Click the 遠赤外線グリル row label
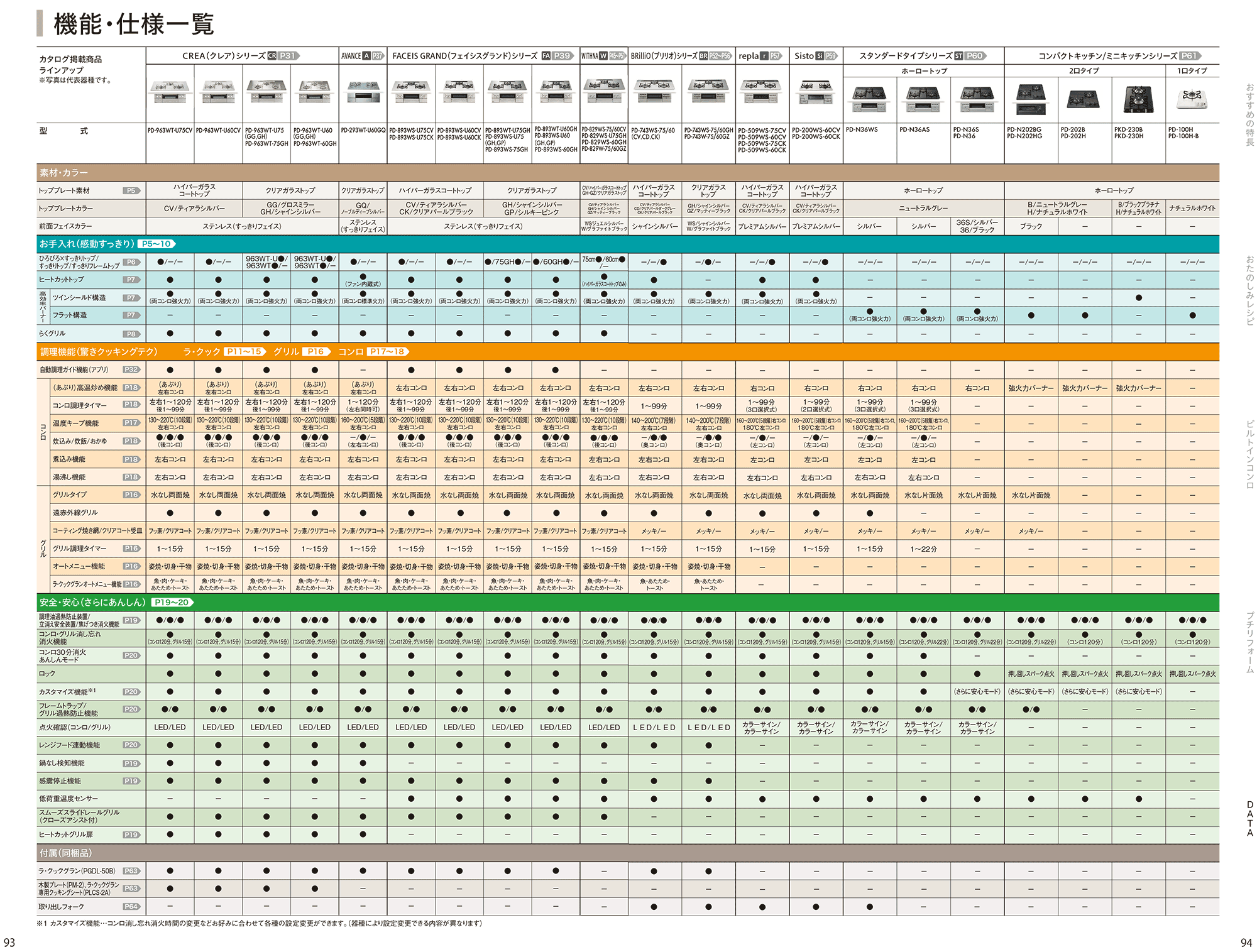1257x952 pixels. (75, 513)
